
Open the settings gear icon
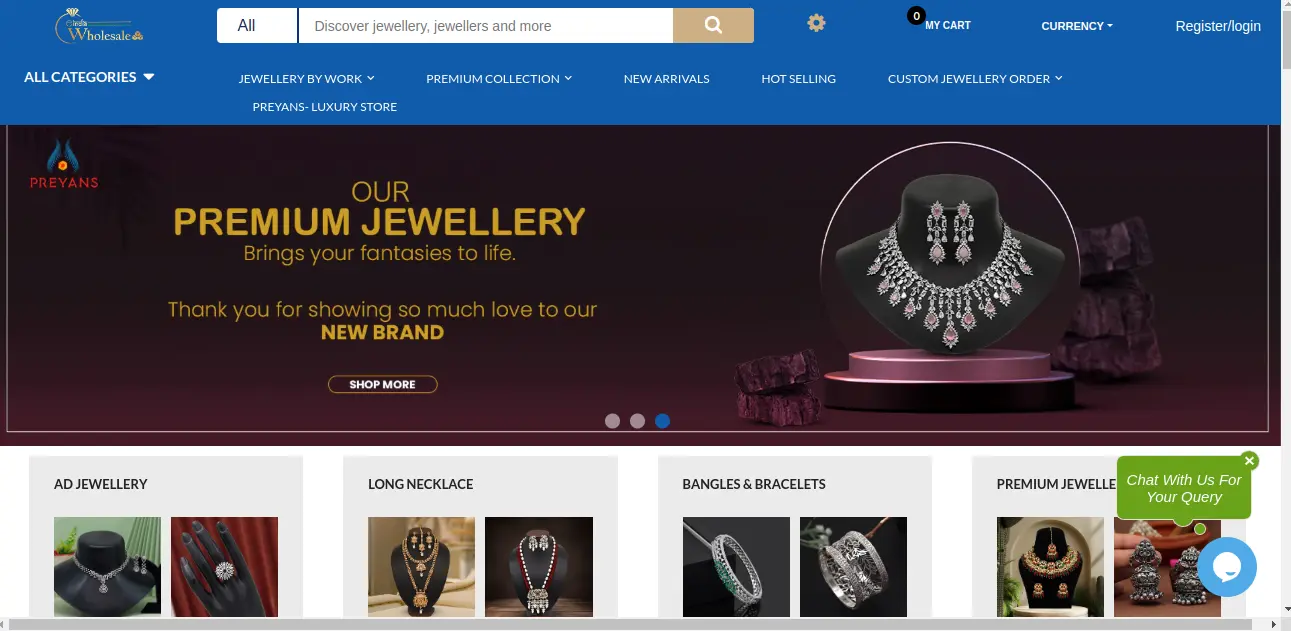(817, 23)
